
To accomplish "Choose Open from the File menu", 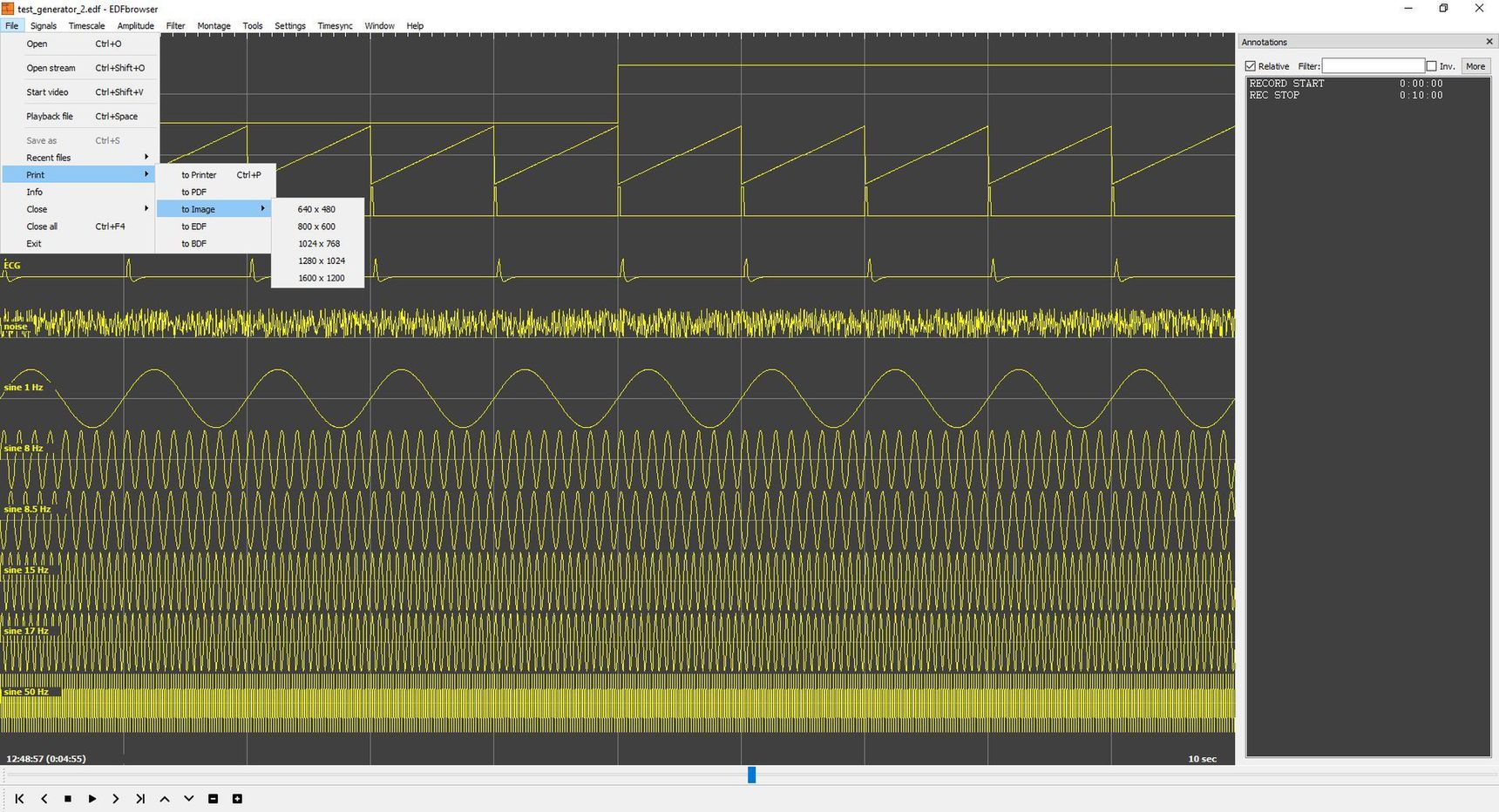I will pos(80,44).
